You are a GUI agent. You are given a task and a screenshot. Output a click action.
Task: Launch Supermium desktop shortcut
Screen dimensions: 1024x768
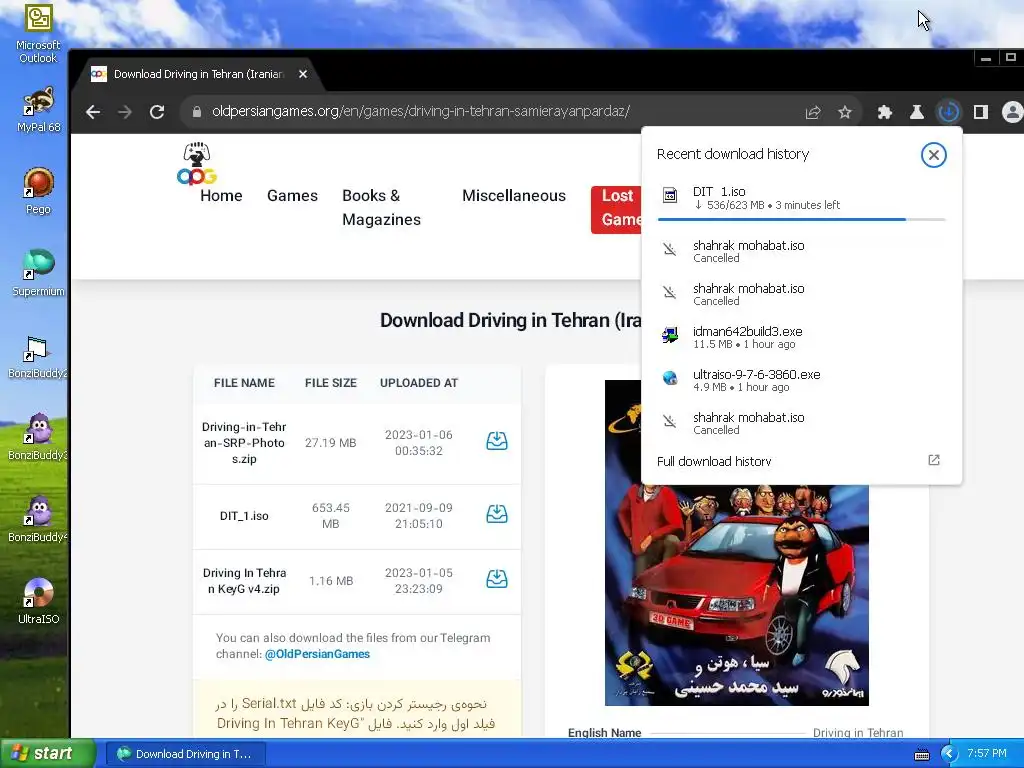click(x=38, y=273)
